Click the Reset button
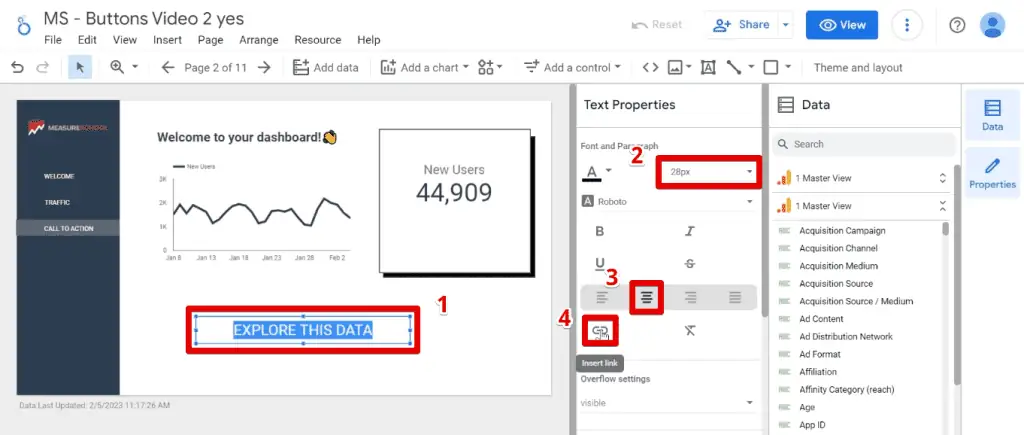Viewport: 1024px width, 435px height. pyautogui.click(x=657, y=25)
